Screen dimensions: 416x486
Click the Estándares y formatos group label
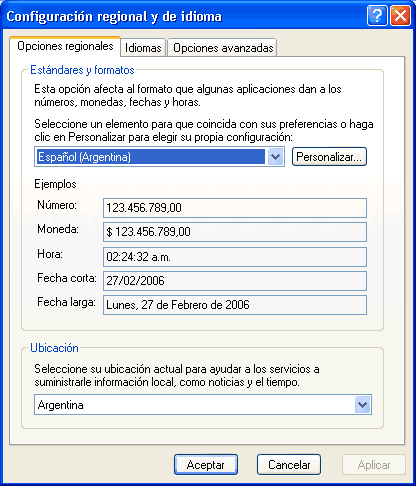coord(82,70)
